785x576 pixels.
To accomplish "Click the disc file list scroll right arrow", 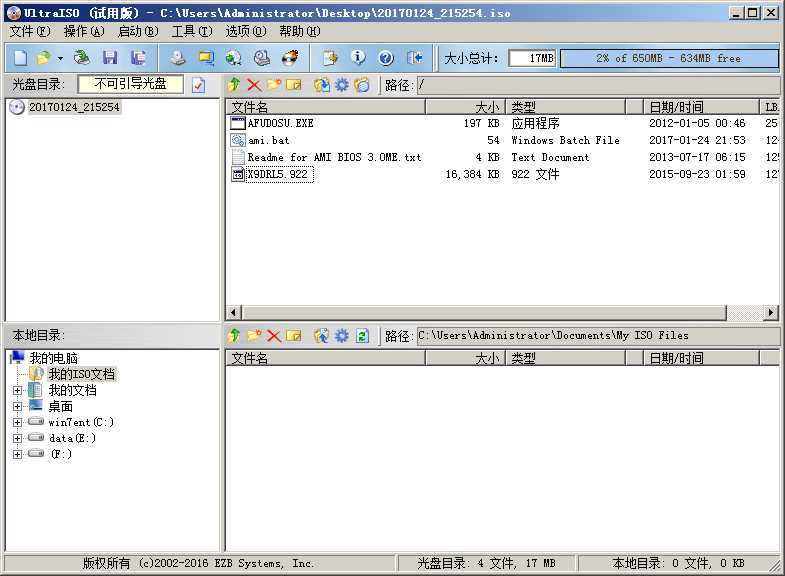I will coord(771,312).
